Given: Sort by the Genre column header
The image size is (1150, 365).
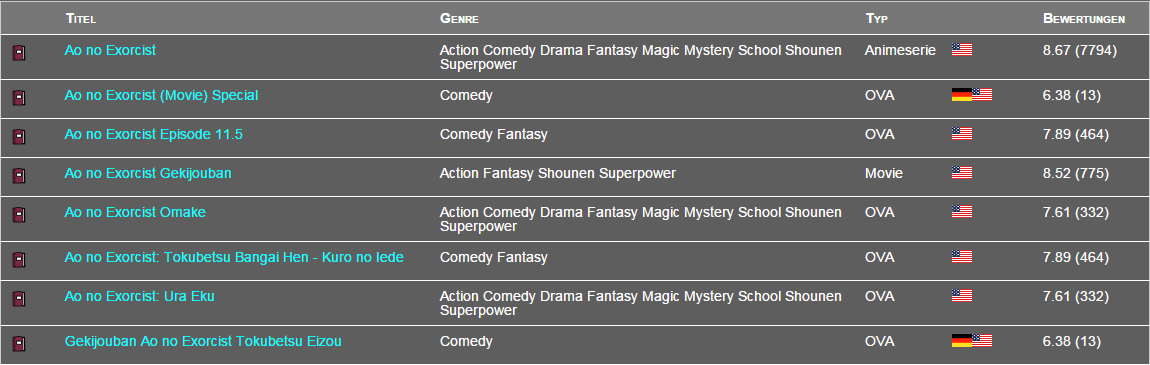Looking at the screenshot, I should 459,18.
